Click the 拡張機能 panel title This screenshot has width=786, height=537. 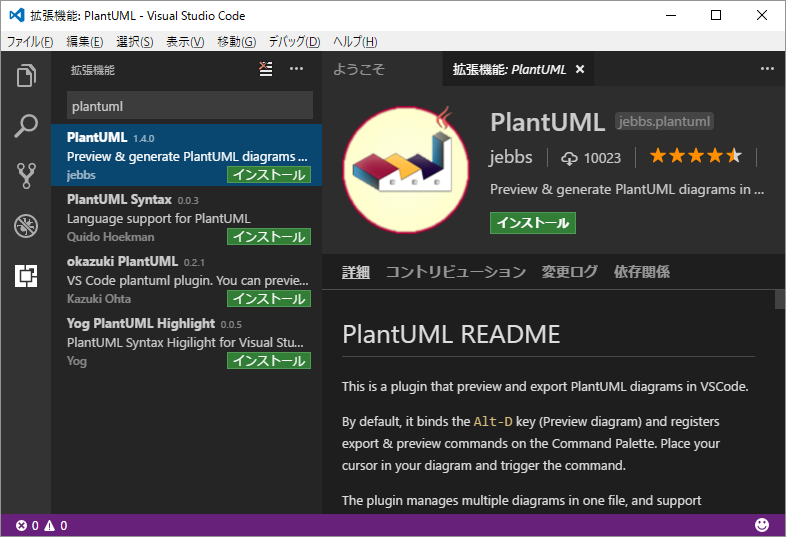pos(92,70)
